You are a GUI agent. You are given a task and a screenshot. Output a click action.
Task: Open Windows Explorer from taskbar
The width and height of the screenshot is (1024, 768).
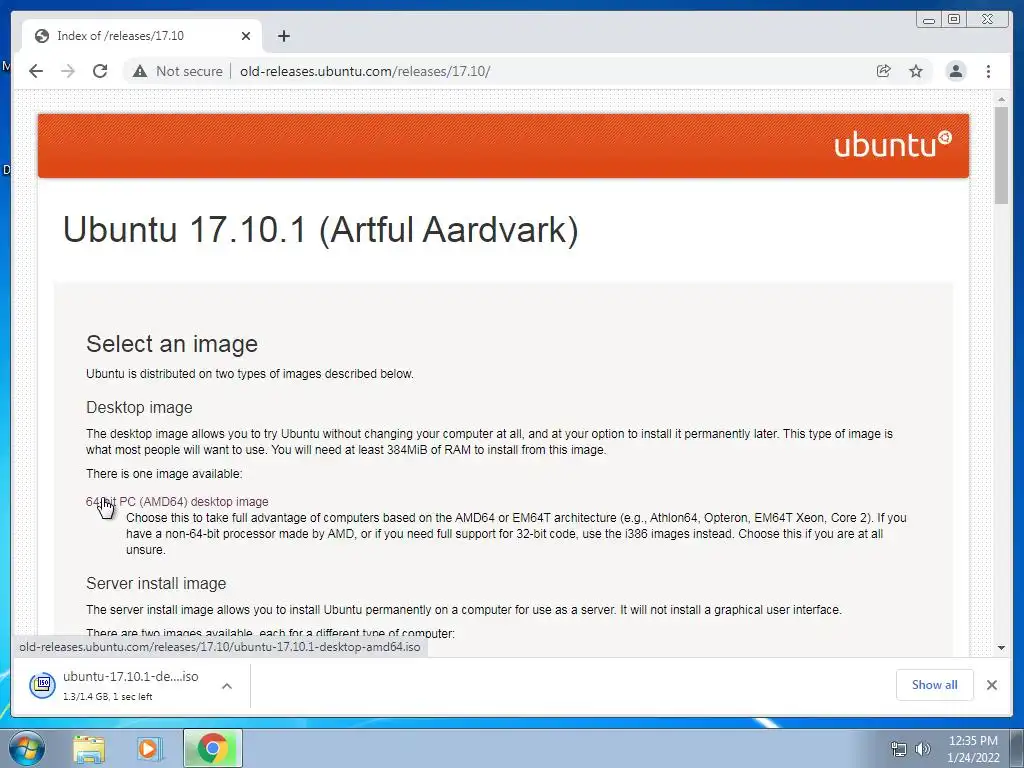click(x=89, y=748)
